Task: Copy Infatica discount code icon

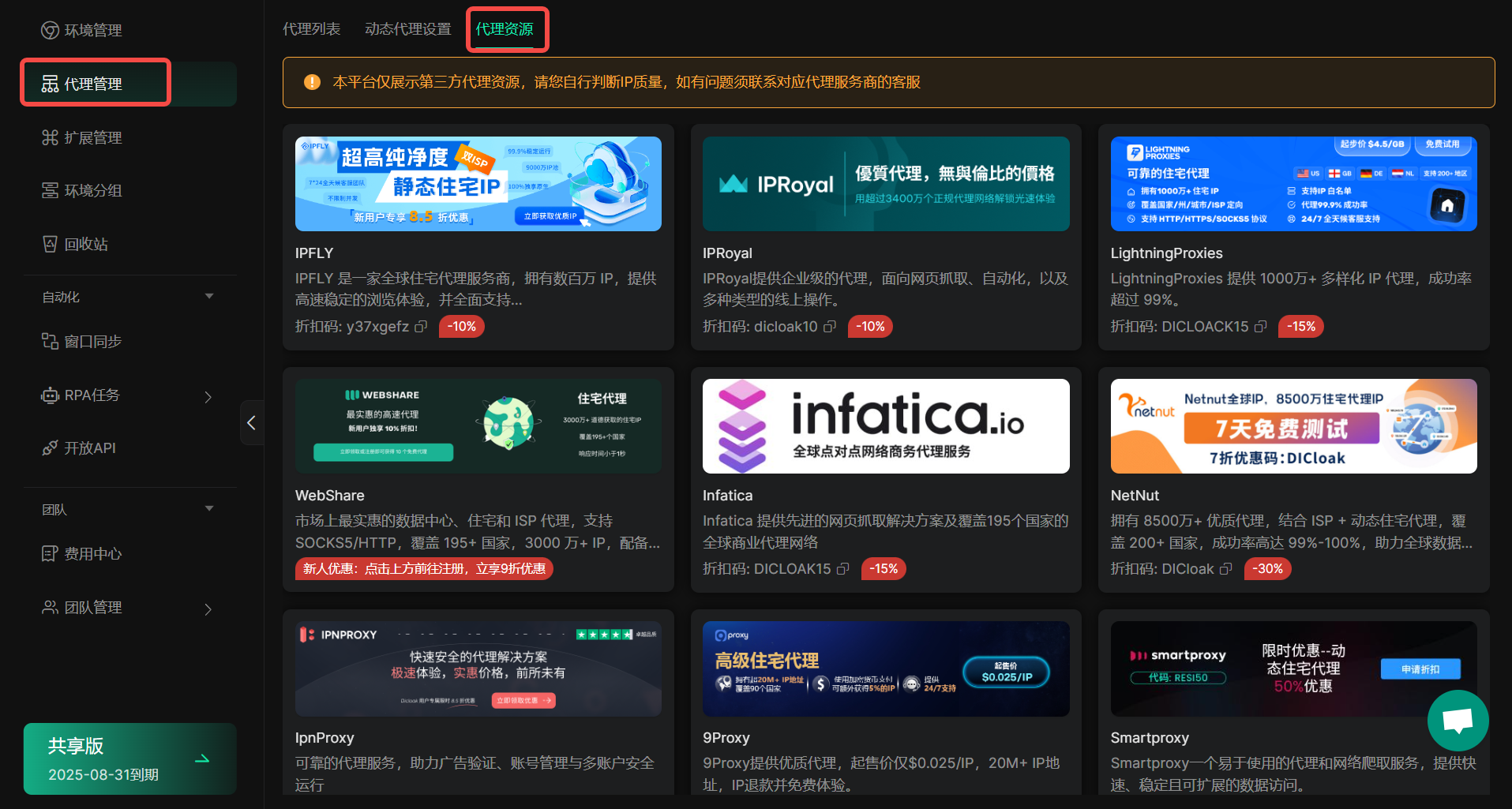Action: click(843, 569)
